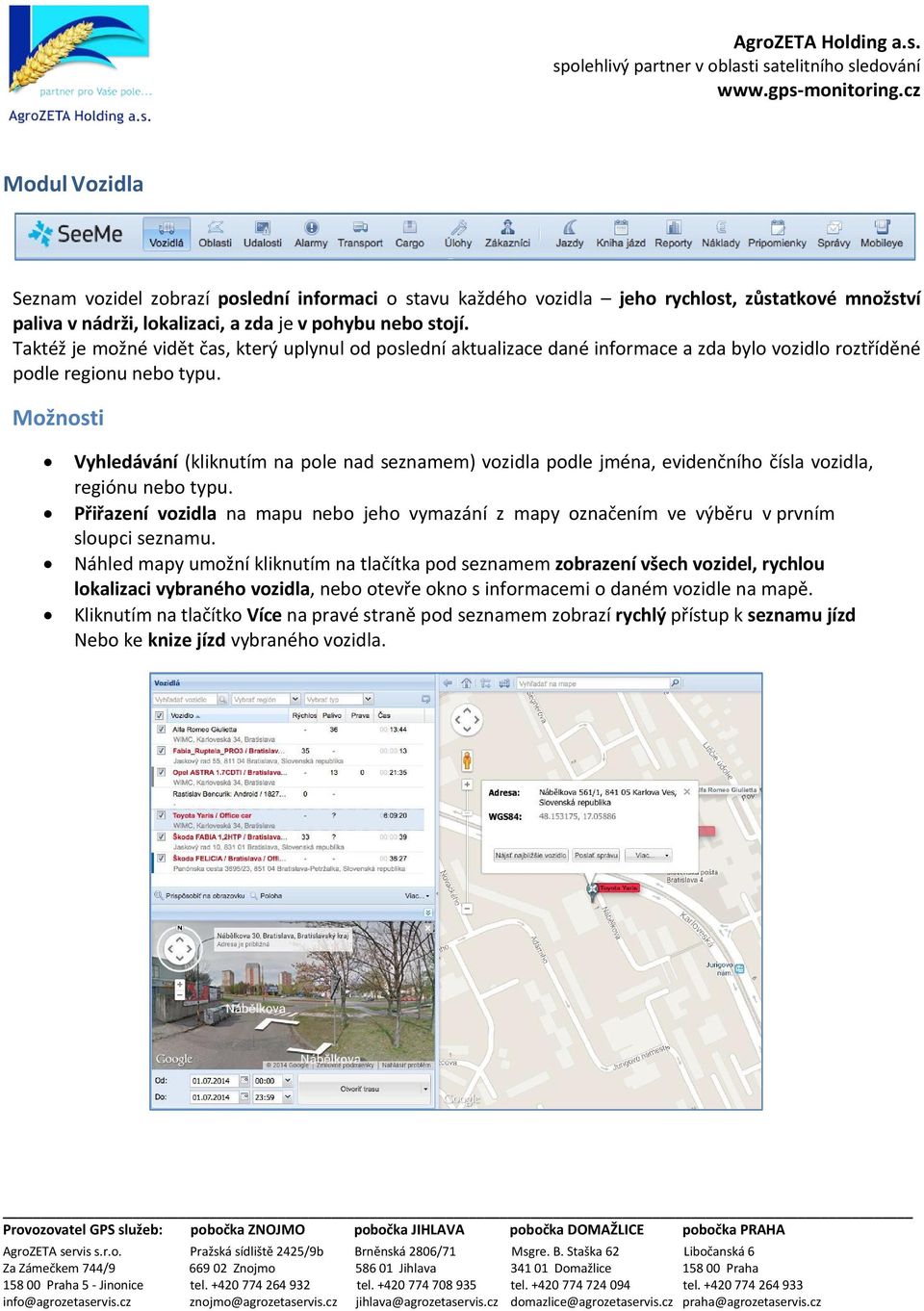This screenshot has height=1311, width=924.
Task: Click the Poslať správu button
Action: [596, 855]
